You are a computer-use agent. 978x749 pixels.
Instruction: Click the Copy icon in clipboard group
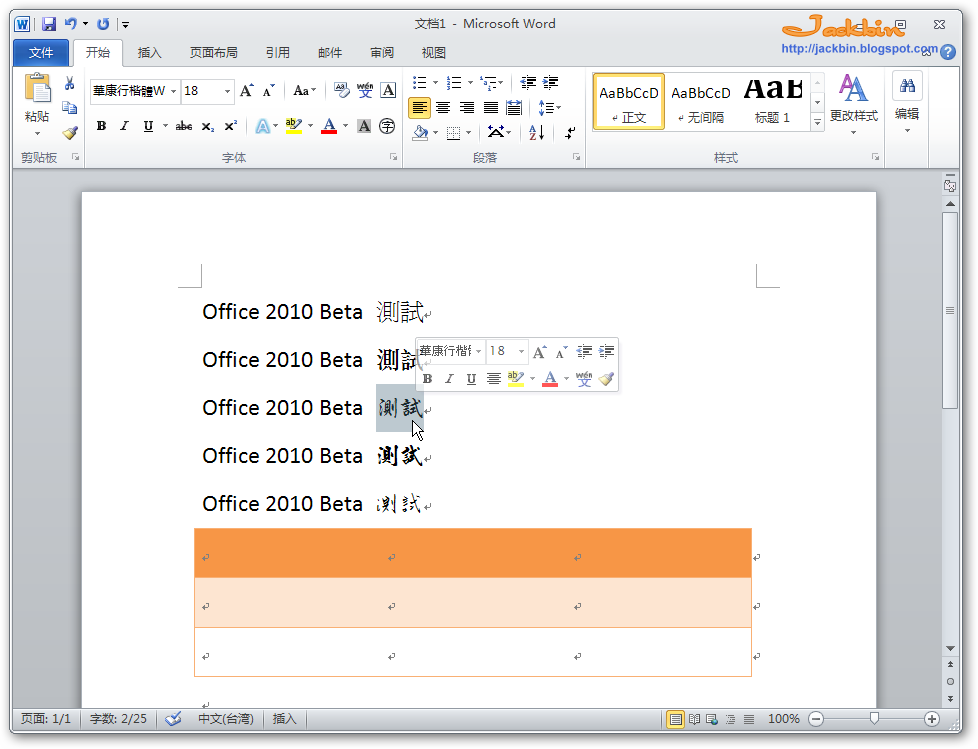[70, 108]
